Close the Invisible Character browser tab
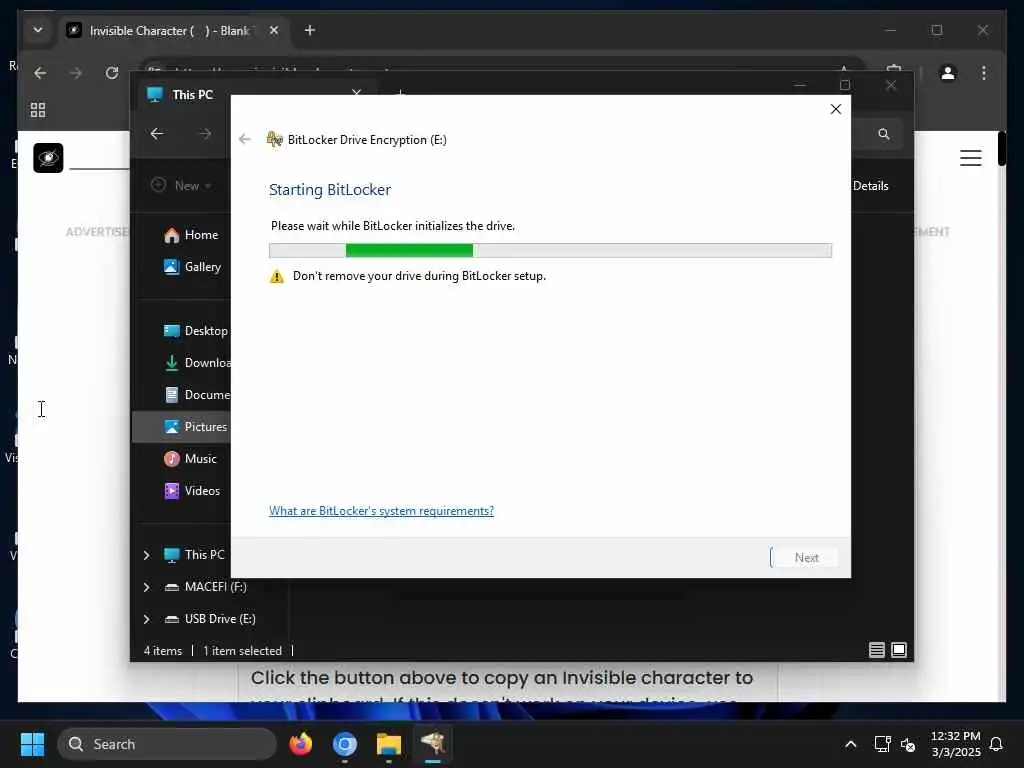 [274, 30]
